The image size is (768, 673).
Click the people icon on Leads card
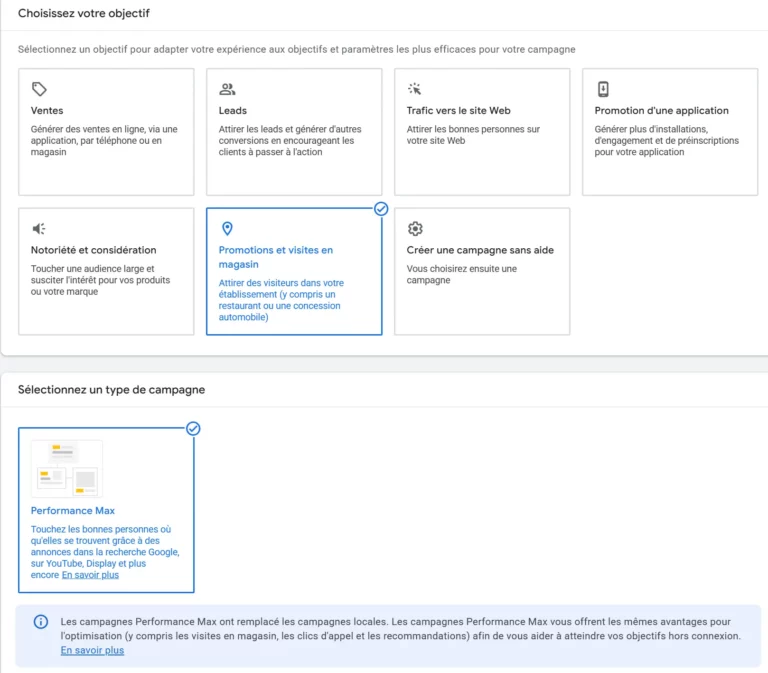point(227,89)
